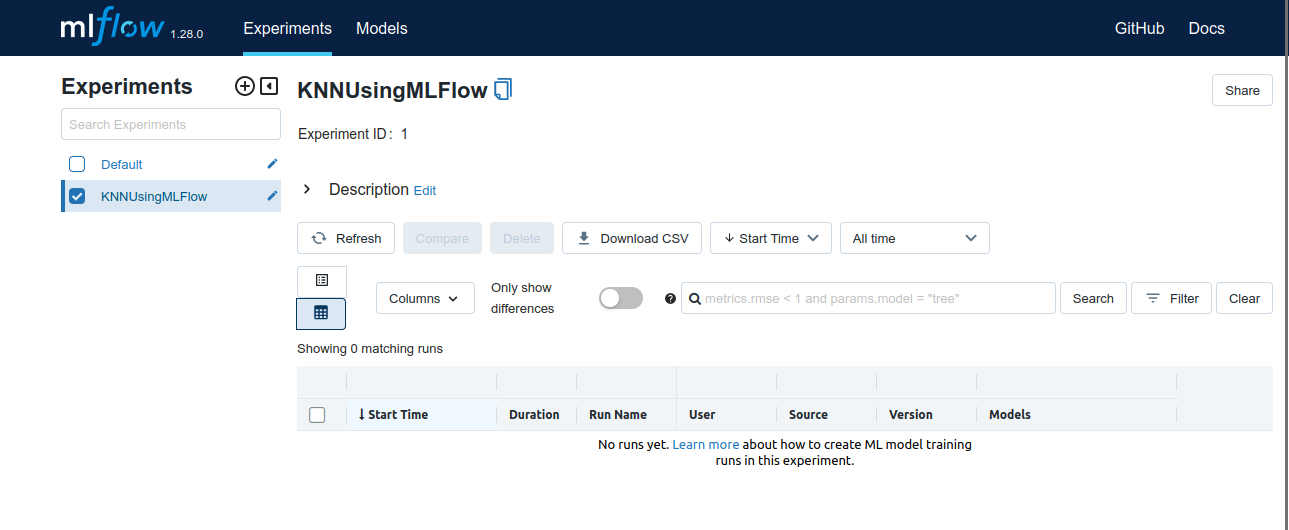Click the Models column header
The width and height of the screenshot is (1289, 530).
(1010, 414)
